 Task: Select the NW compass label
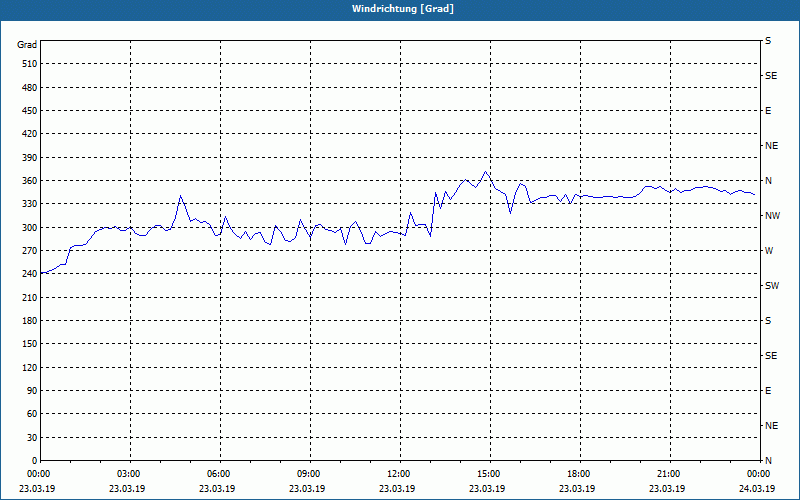(772, 216)
